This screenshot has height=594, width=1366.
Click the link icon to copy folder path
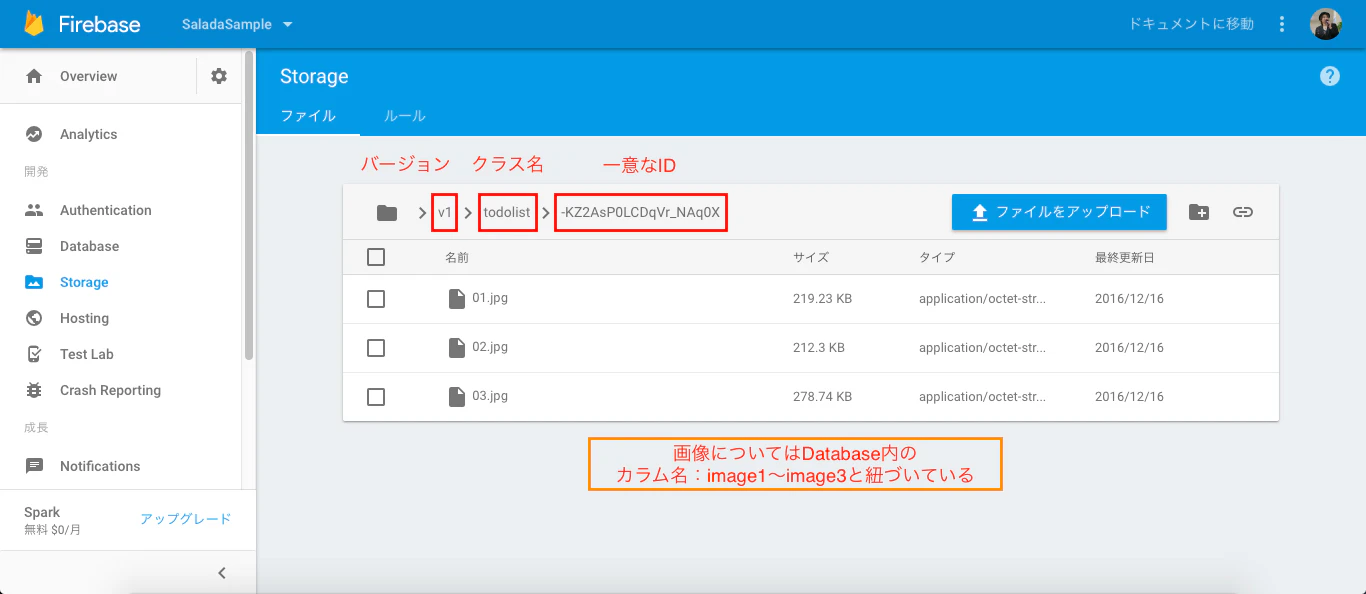point(1243,212)
